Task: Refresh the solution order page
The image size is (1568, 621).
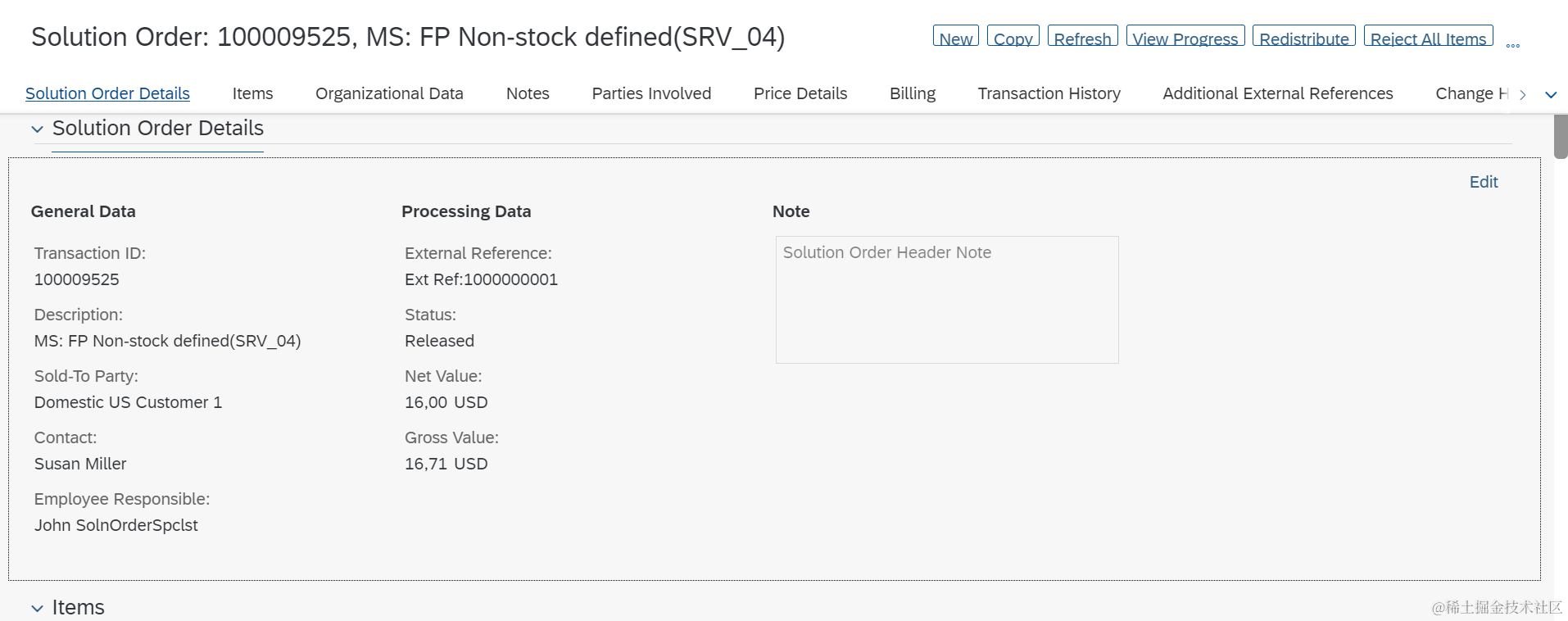Action: 1082,38
